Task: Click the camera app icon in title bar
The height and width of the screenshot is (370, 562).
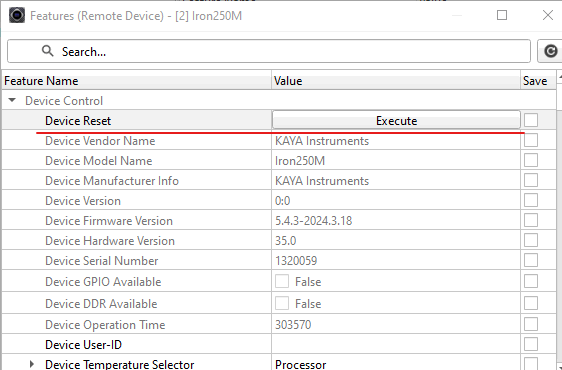Action: coord(17,15)
